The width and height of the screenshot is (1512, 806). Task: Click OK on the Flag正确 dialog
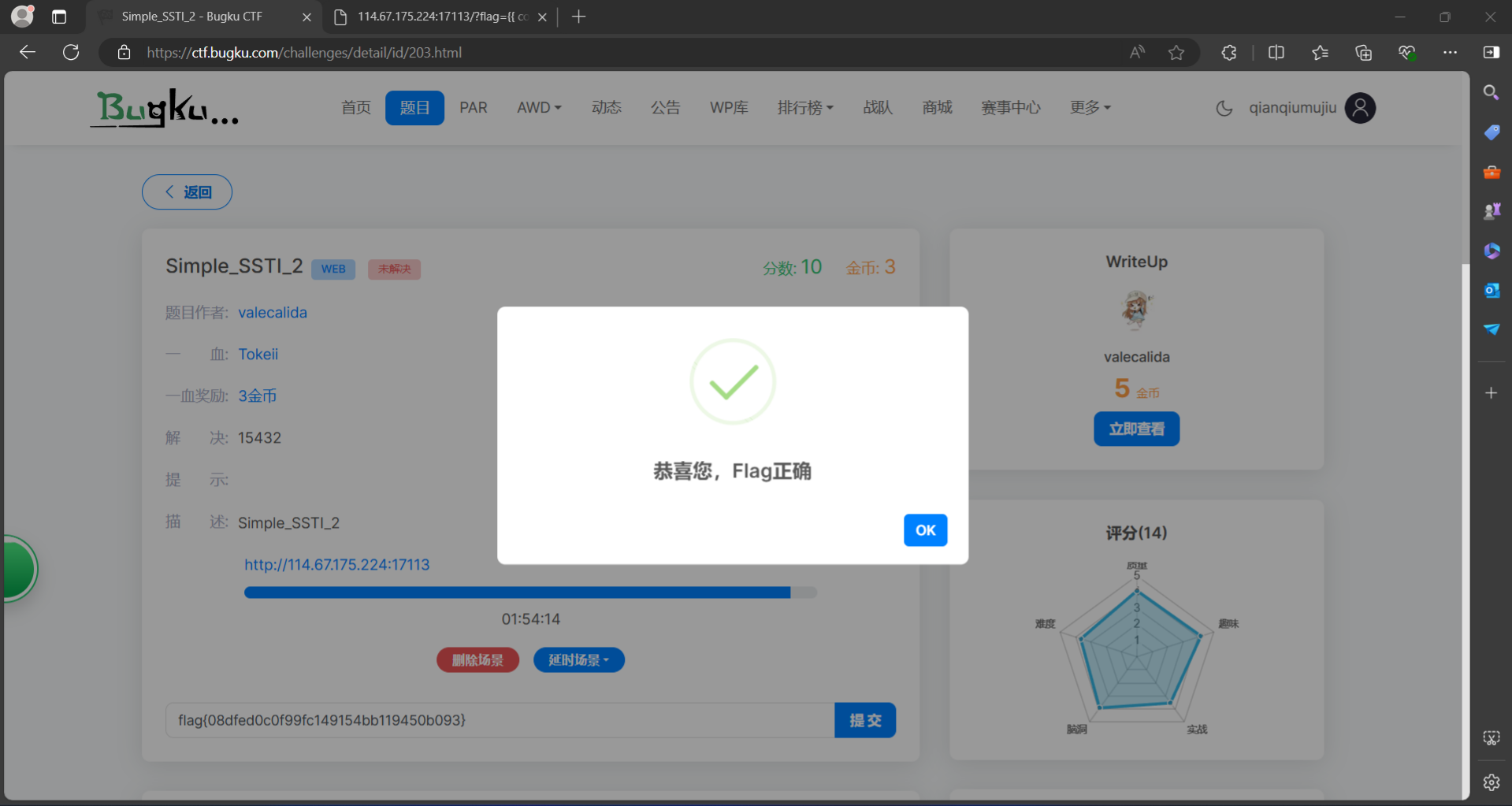(925, 529)
